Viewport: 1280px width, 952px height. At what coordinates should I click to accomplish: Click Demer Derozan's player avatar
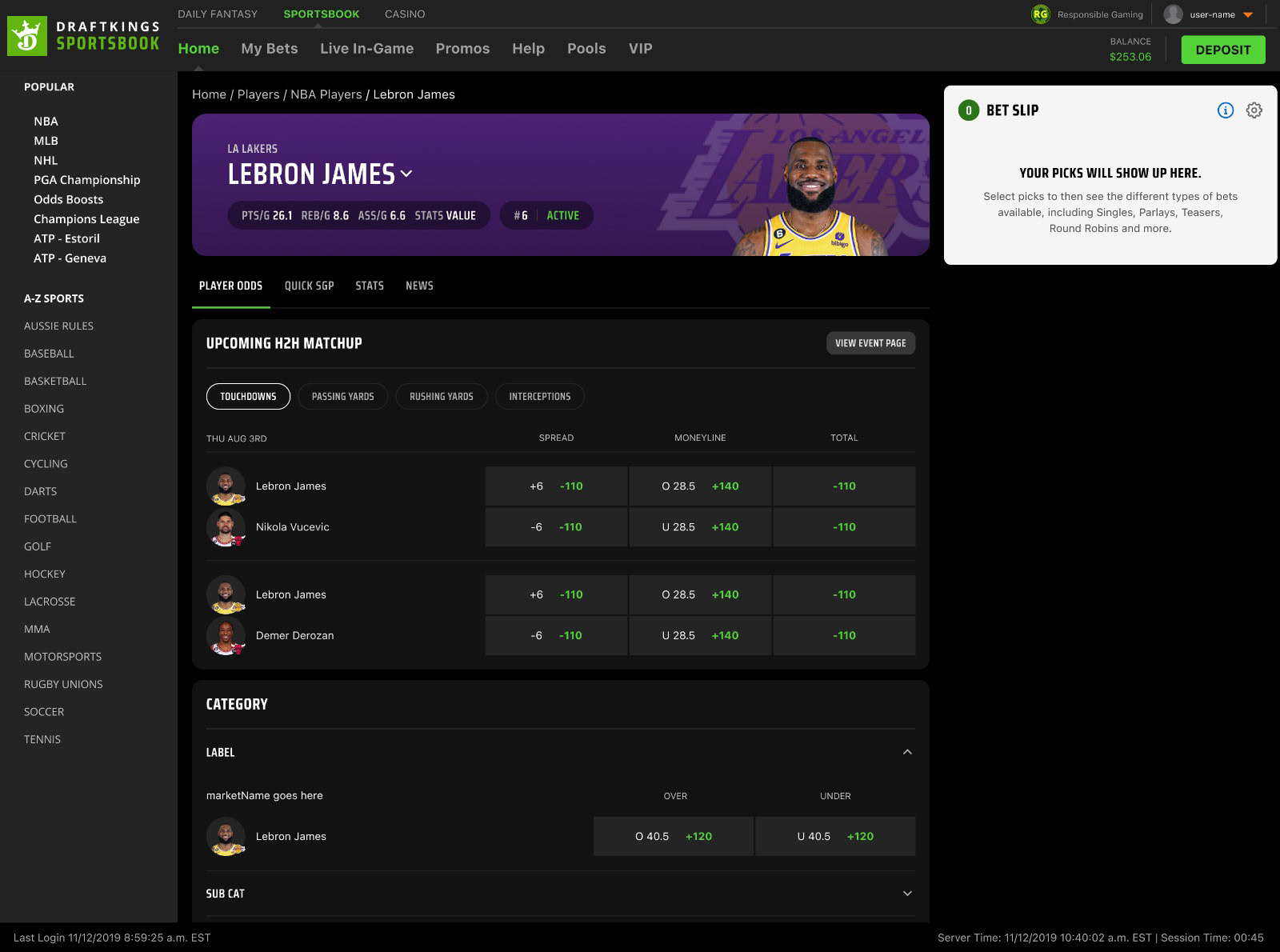coord(226,636)
